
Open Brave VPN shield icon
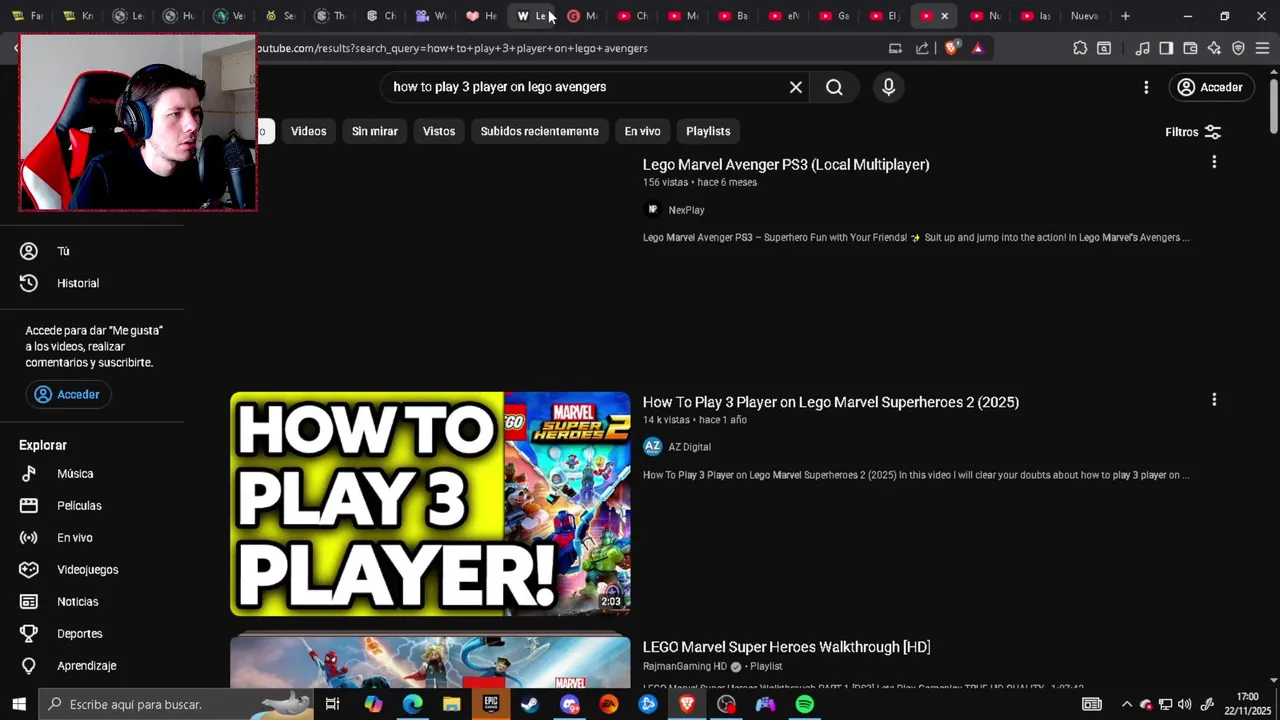(1238, 48)
